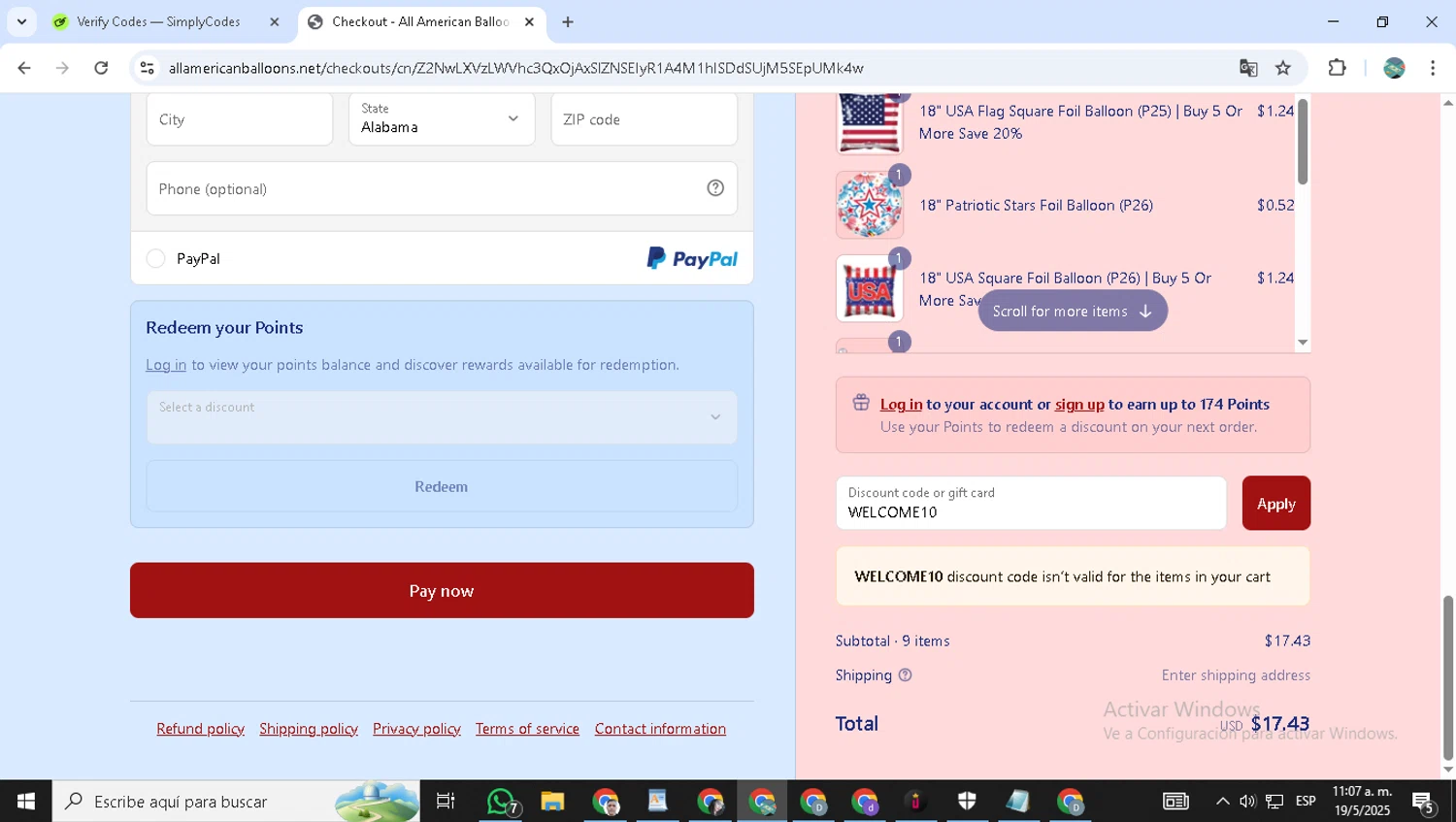The height and width of the screenshot is (822, 1456).
Task: Open the Select a discount dropdown
Action: coord(442,417)
